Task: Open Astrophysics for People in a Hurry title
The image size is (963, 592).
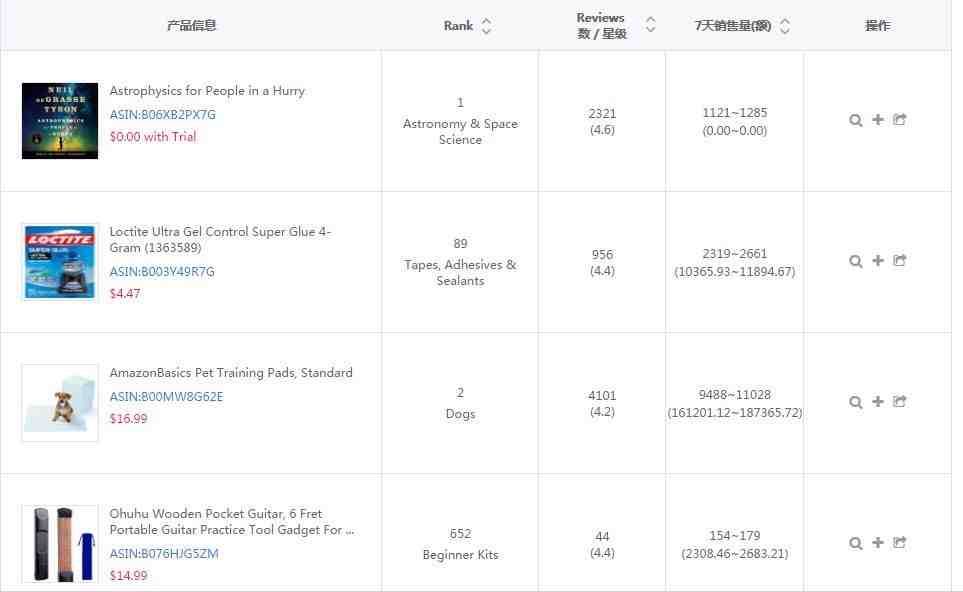Action: (207, 91)
